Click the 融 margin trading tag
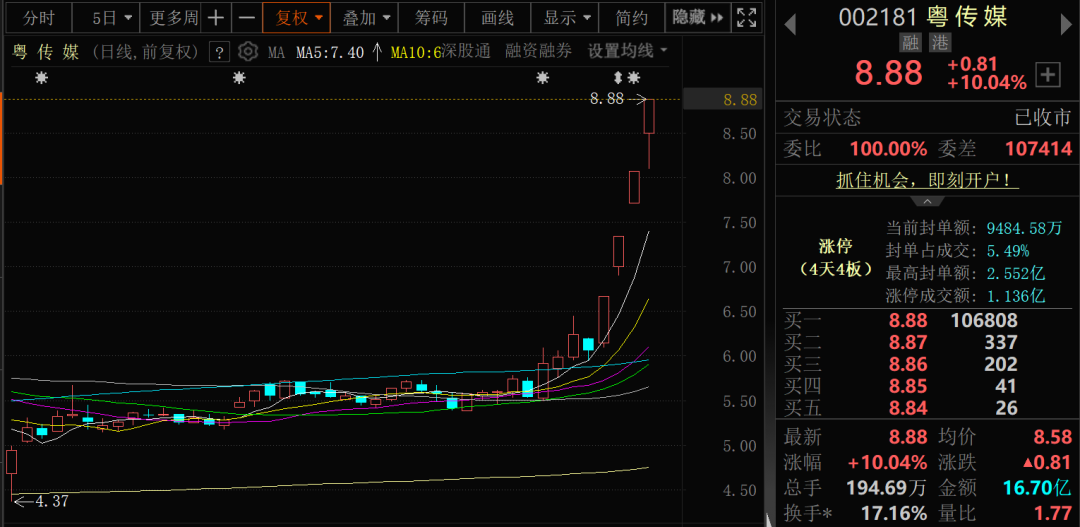The width and height of the screenshot is (1080, 527). 910,43
